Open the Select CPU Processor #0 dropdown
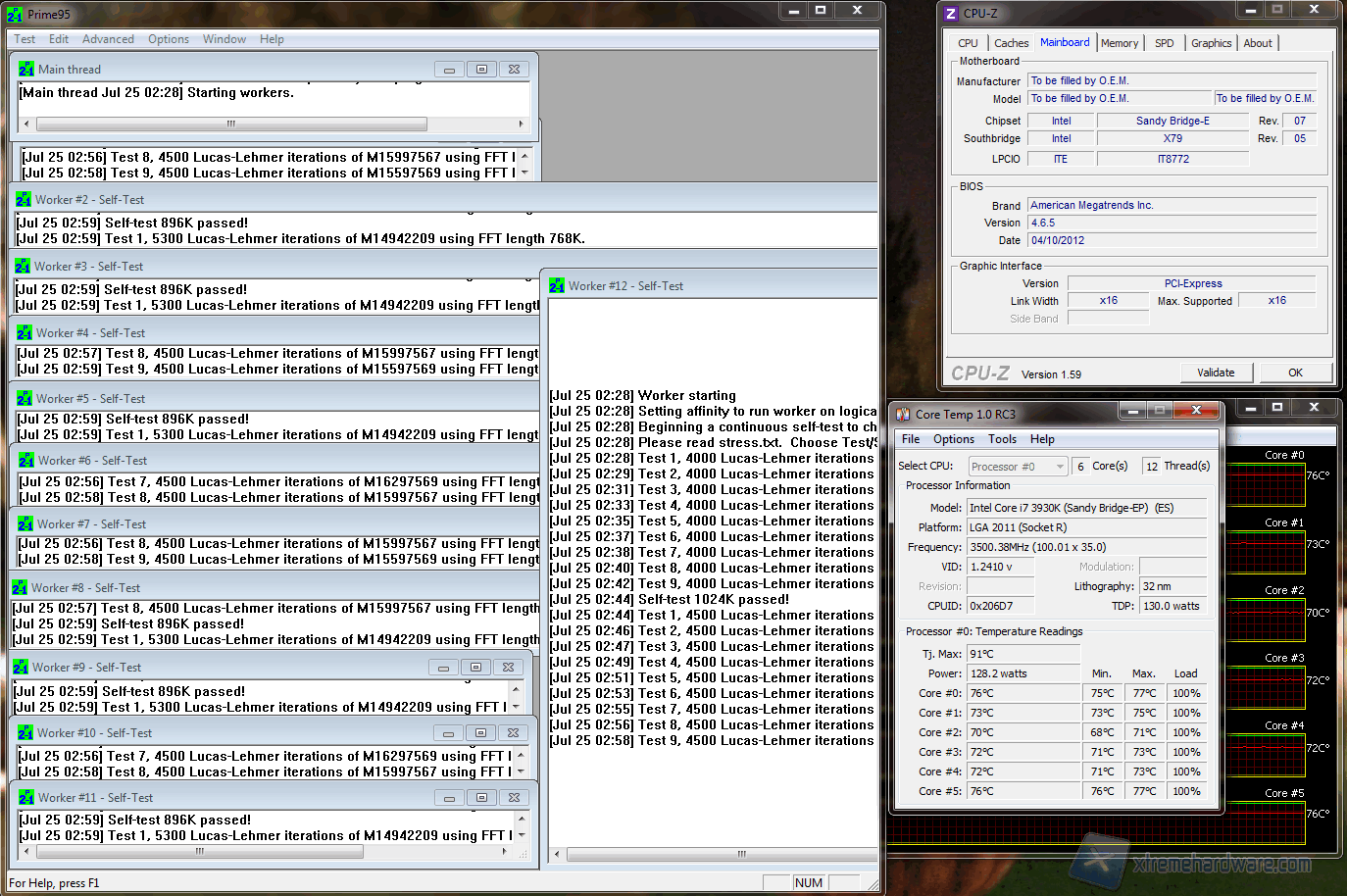This screenshot has width=1347, height=896. click(1018, 467)
